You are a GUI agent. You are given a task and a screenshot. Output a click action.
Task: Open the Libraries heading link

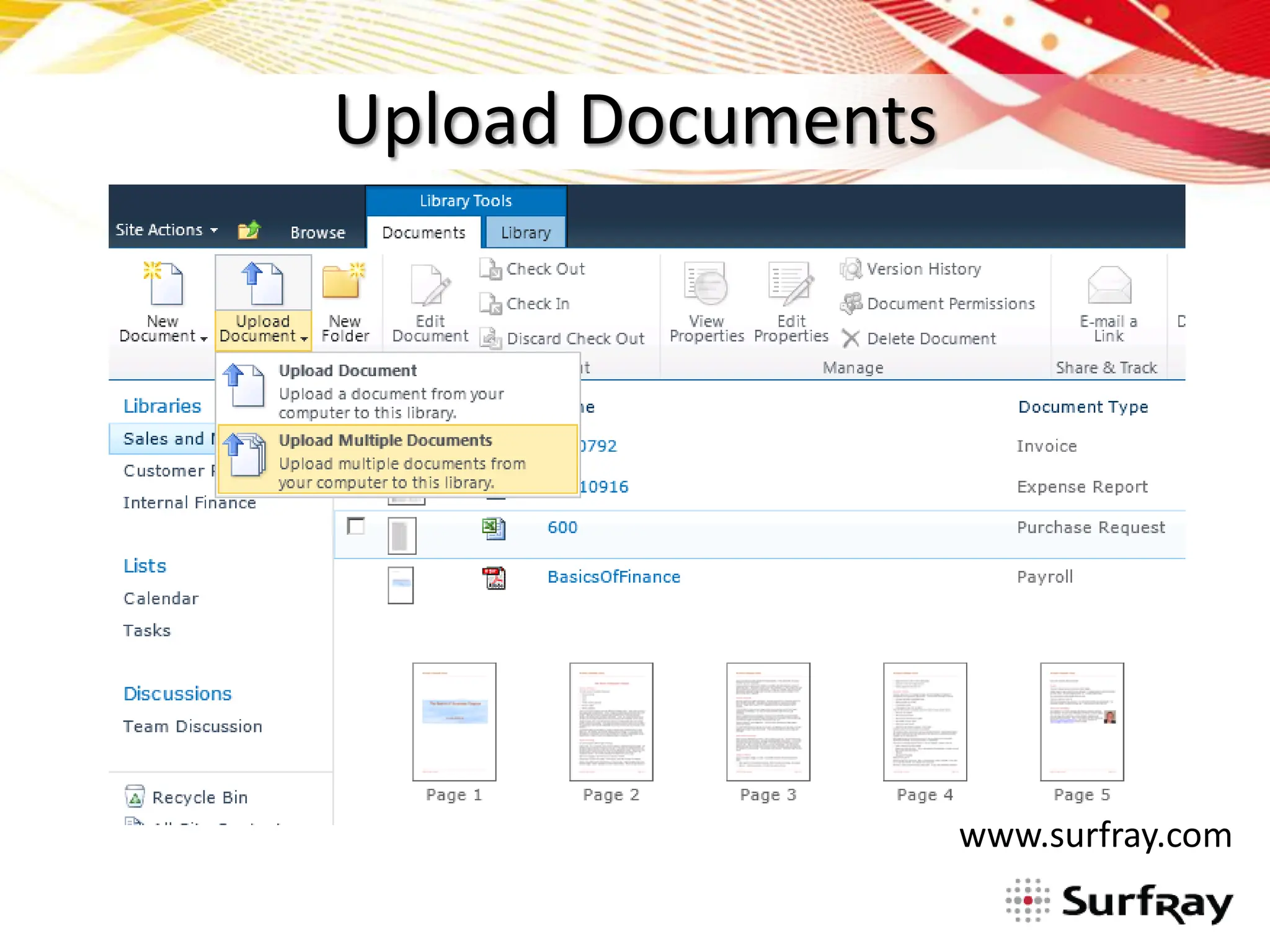pos(162,406)
